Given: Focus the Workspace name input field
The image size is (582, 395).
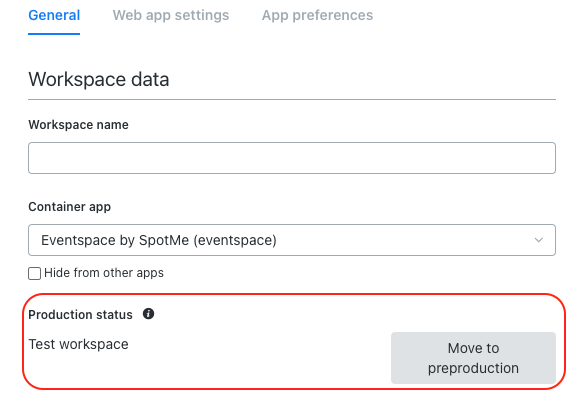Looking at the screenshot, I should click(x=292, y=158).
